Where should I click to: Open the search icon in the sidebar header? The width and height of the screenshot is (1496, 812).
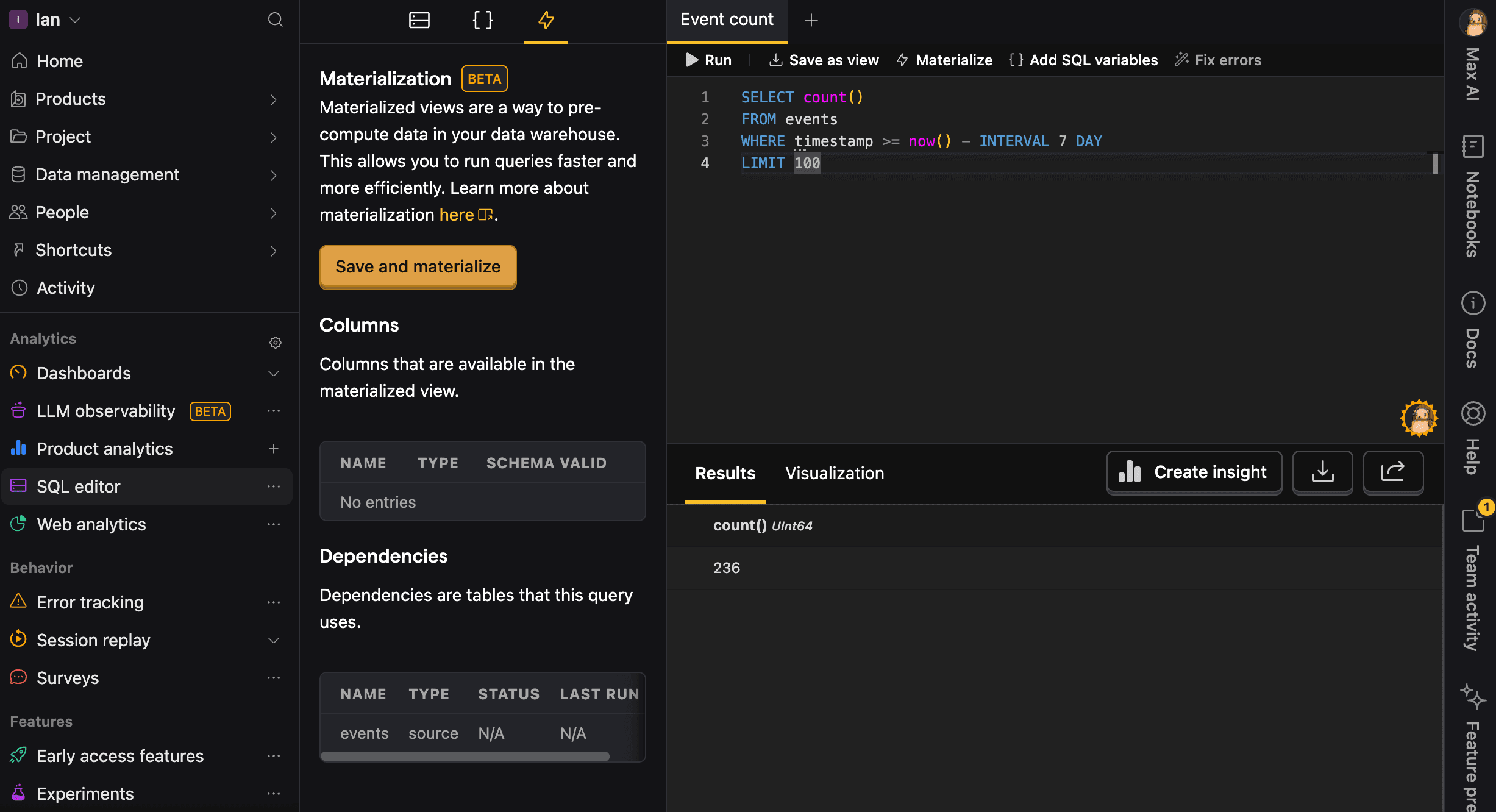[275, 20]
